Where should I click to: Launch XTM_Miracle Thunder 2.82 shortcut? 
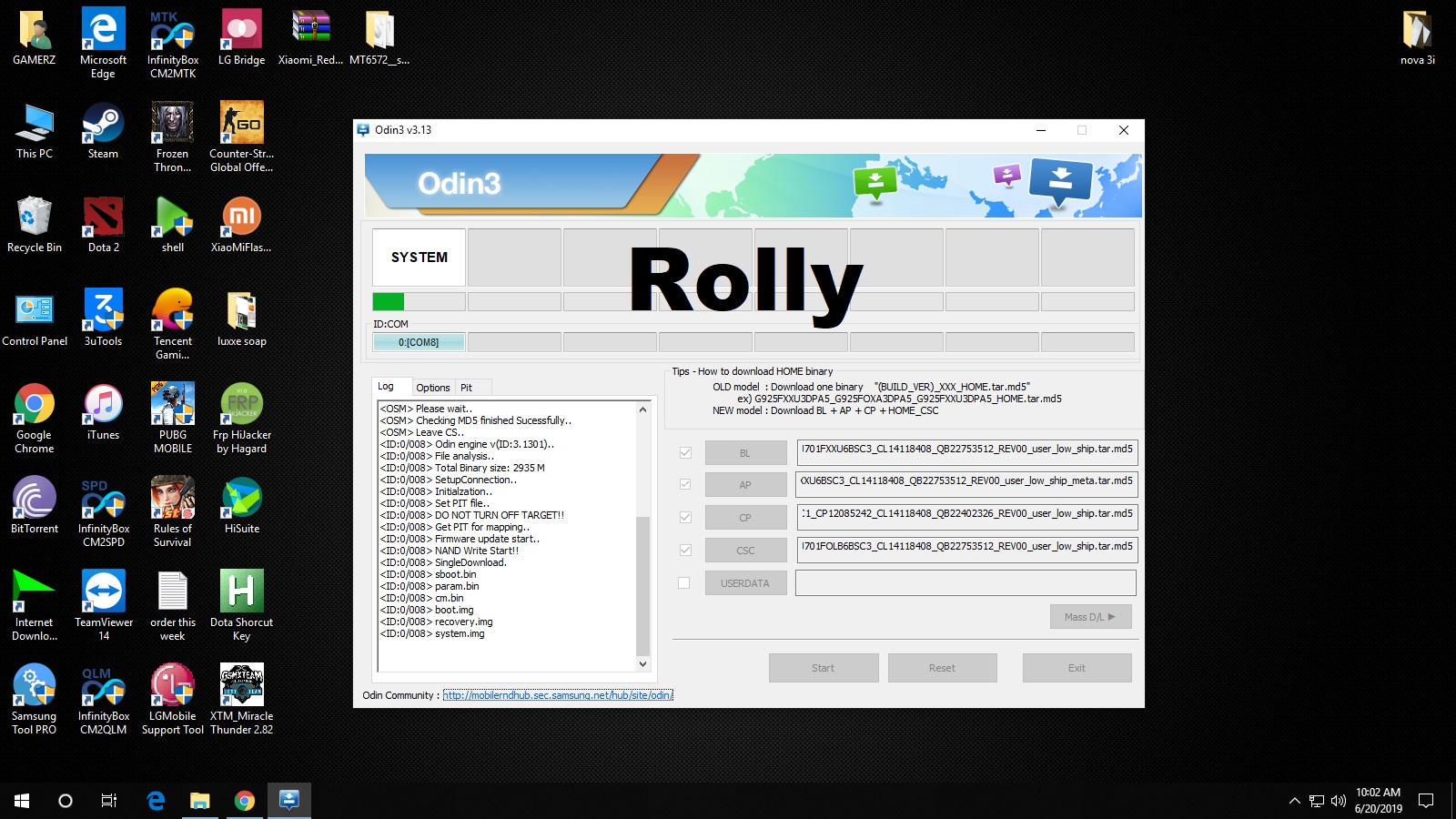242,699
